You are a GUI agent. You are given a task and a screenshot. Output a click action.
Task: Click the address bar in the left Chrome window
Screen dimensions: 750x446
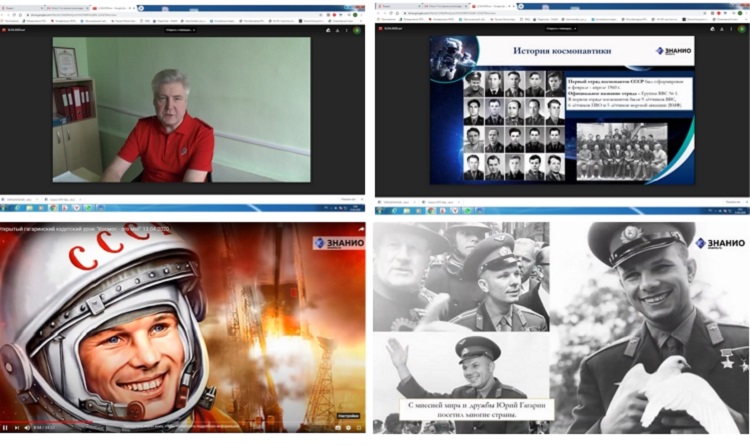(150, 12)
